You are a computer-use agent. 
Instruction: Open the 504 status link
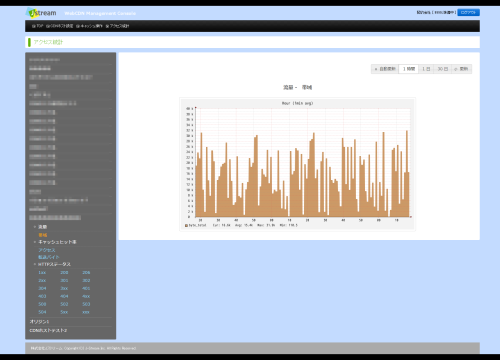click(42, 312)
